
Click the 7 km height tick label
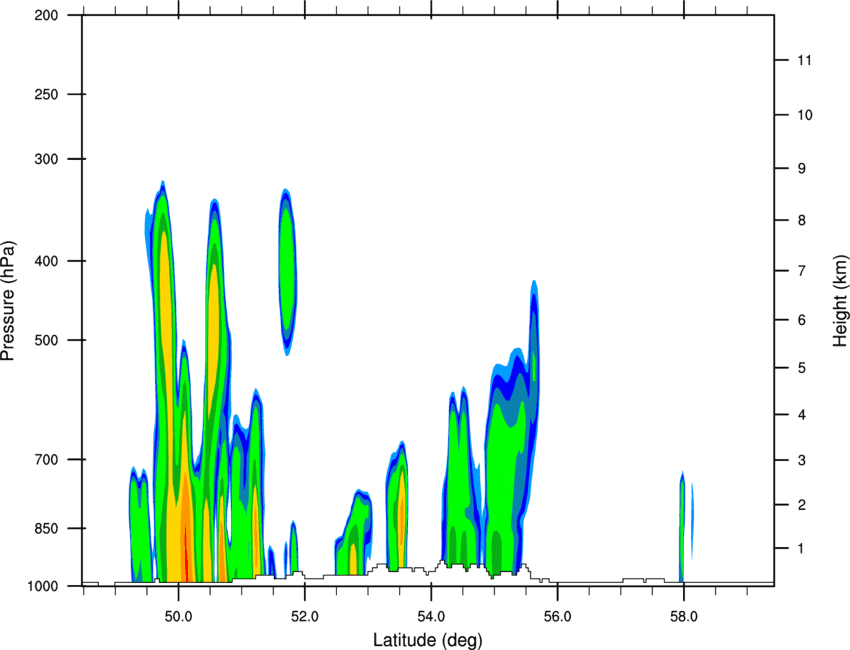(802, 271)
